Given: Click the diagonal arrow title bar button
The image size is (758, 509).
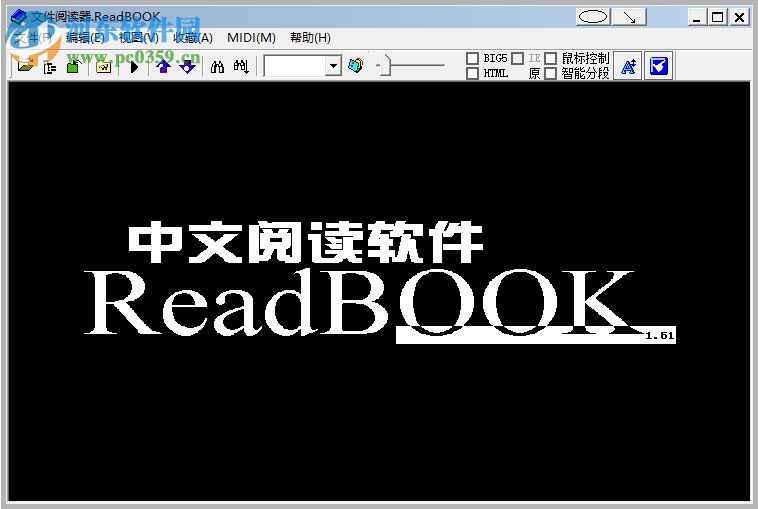Looking at the screenshot, I should (629, 17).
